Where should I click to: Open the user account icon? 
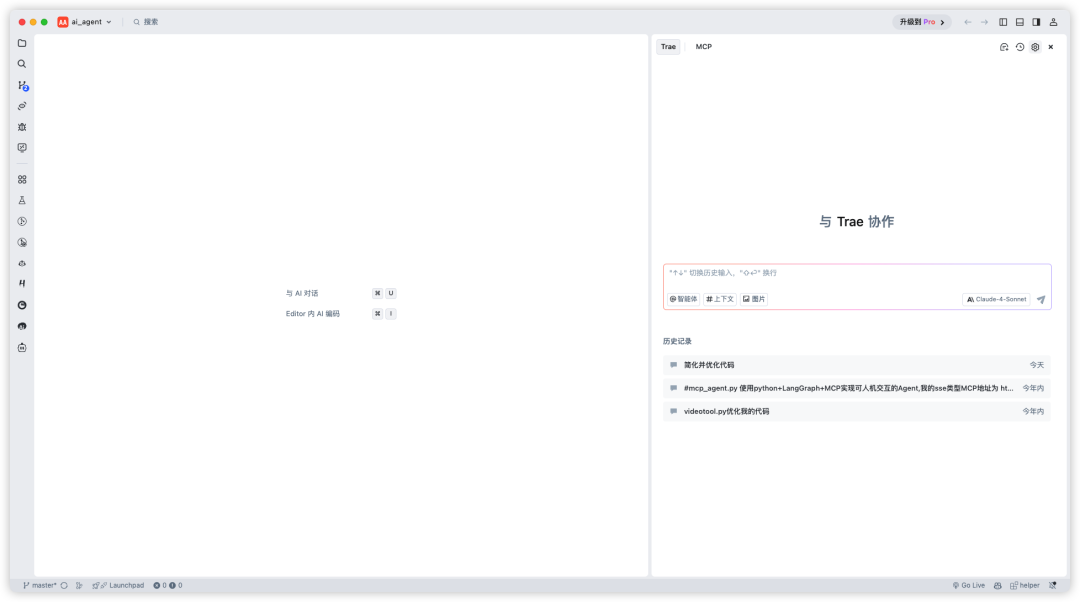pyautogui.click(x=1053, y=22)
